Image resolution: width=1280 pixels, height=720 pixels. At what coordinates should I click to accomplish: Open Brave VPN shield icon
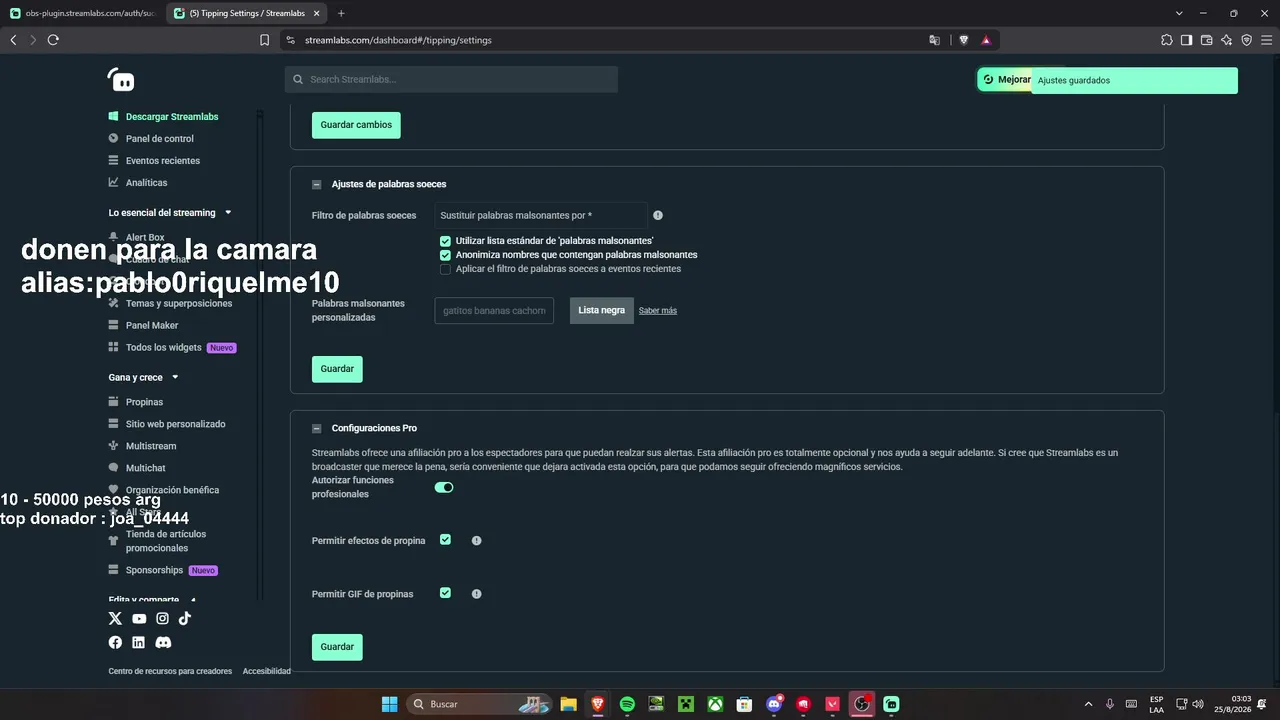1247,40
